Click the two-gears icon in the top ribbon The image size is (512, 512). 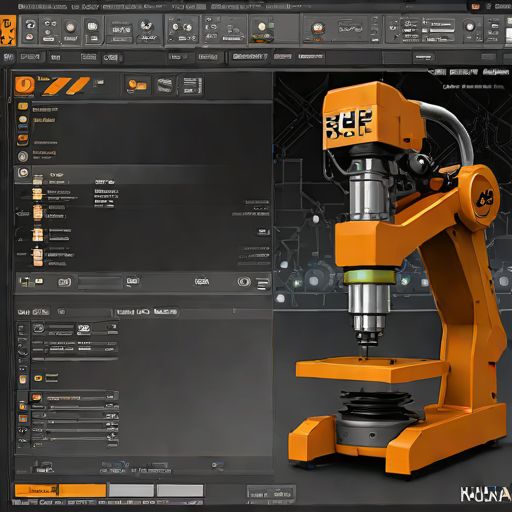pyautogui.click(x=181, y=28)
